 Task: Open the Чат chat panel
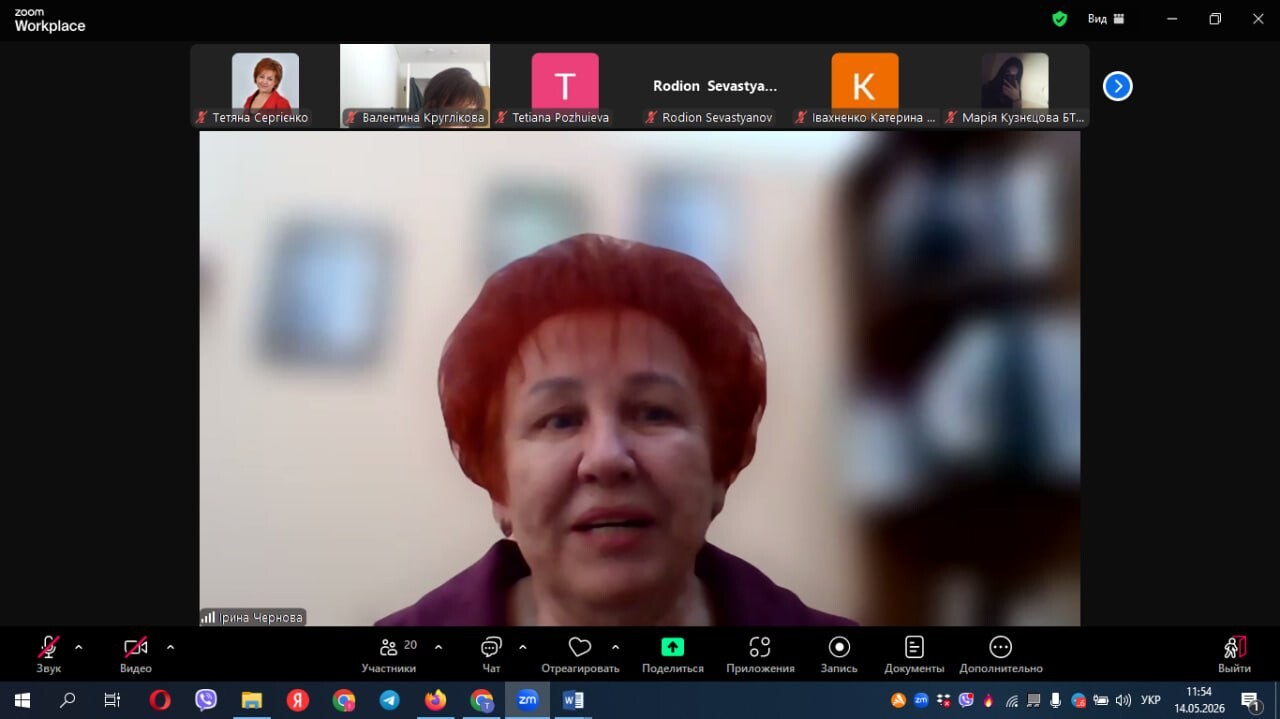coord(491,654)
